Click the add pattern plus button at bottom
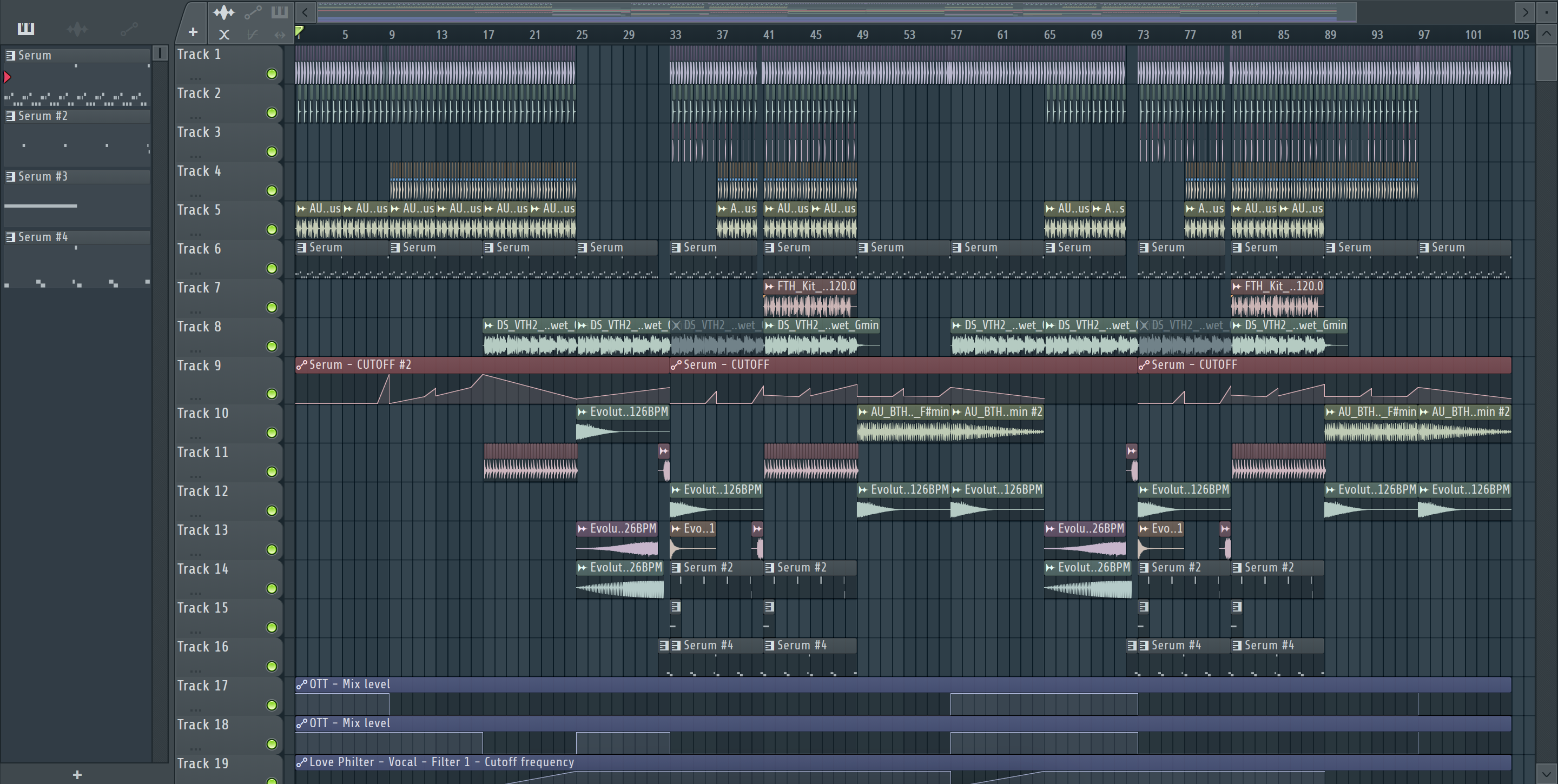The width and height of the screenshot is (1558, 784). 77,774
